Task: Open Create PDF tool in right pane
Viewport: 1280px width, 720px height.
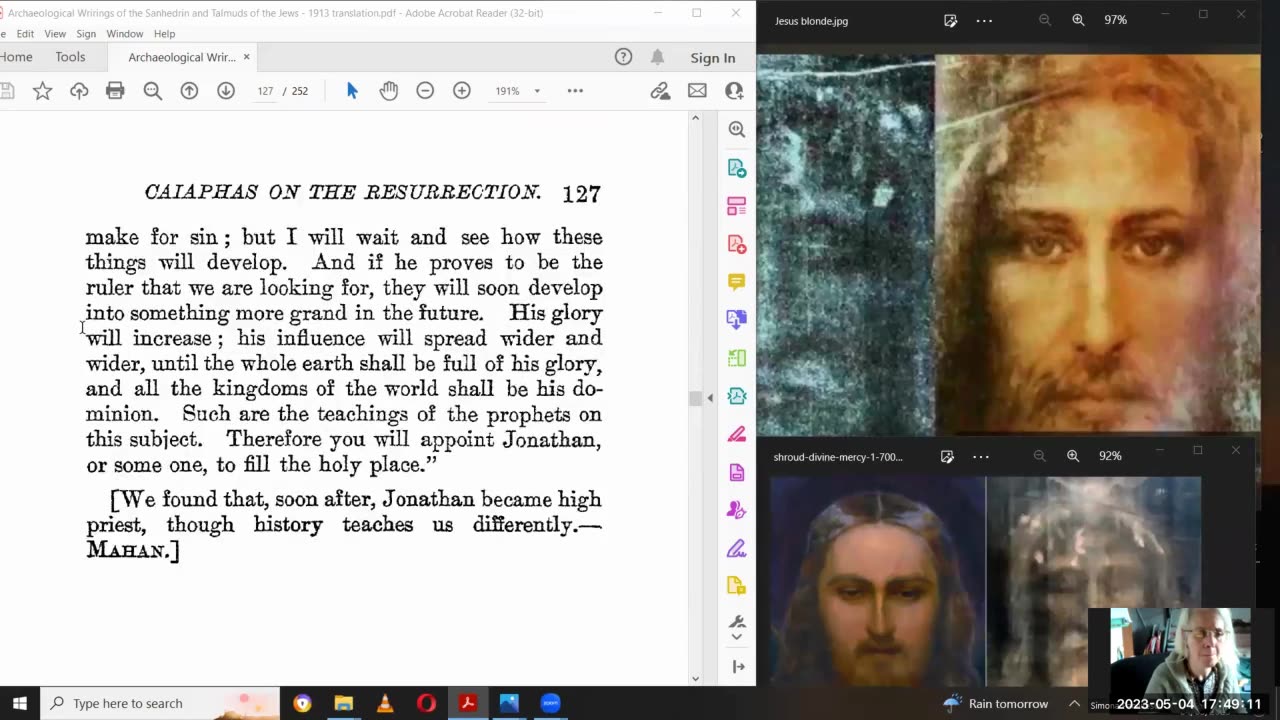Action: (737, 244)
